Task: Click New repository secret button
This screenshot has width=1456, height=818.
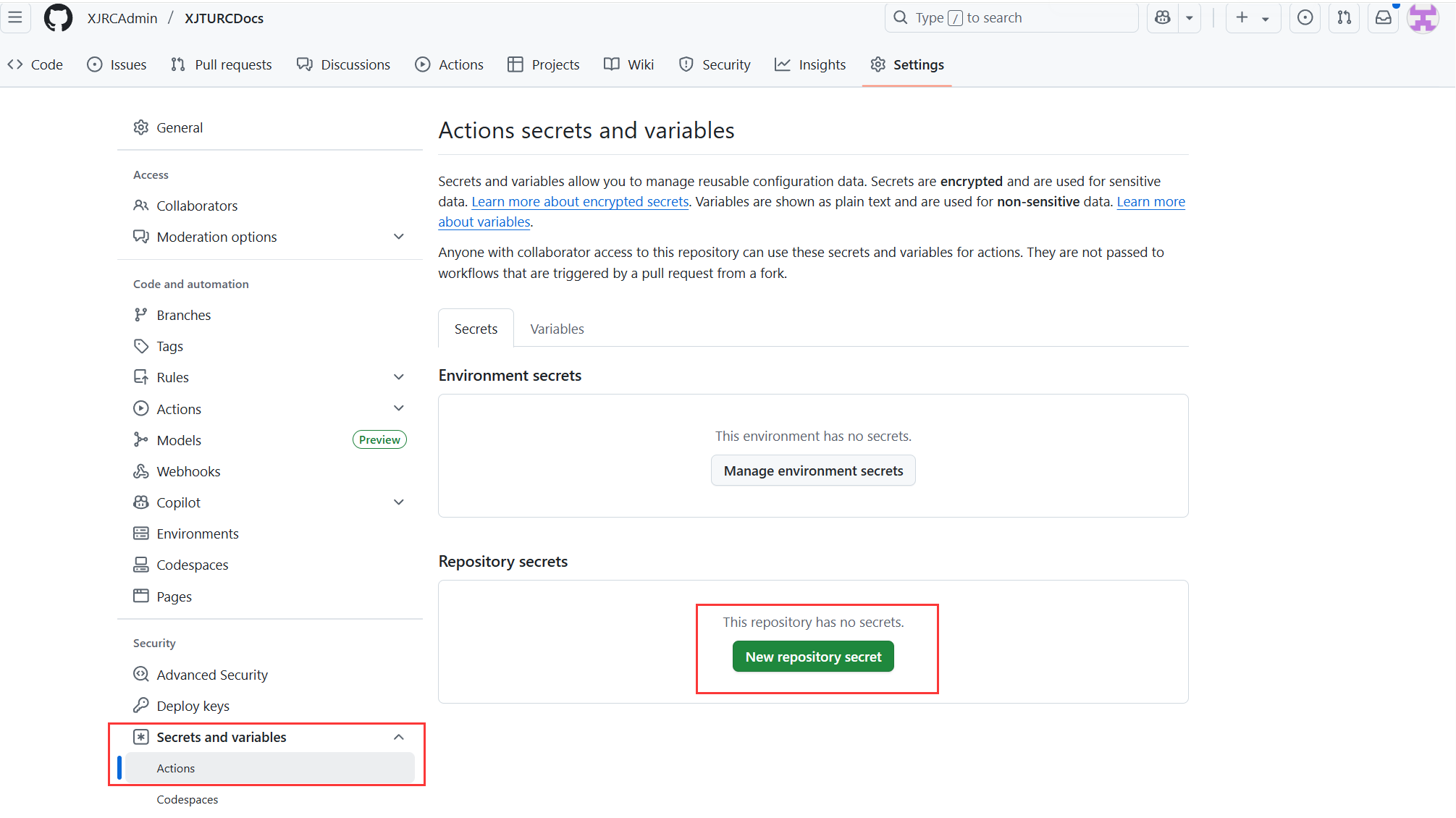Action: 813,657
